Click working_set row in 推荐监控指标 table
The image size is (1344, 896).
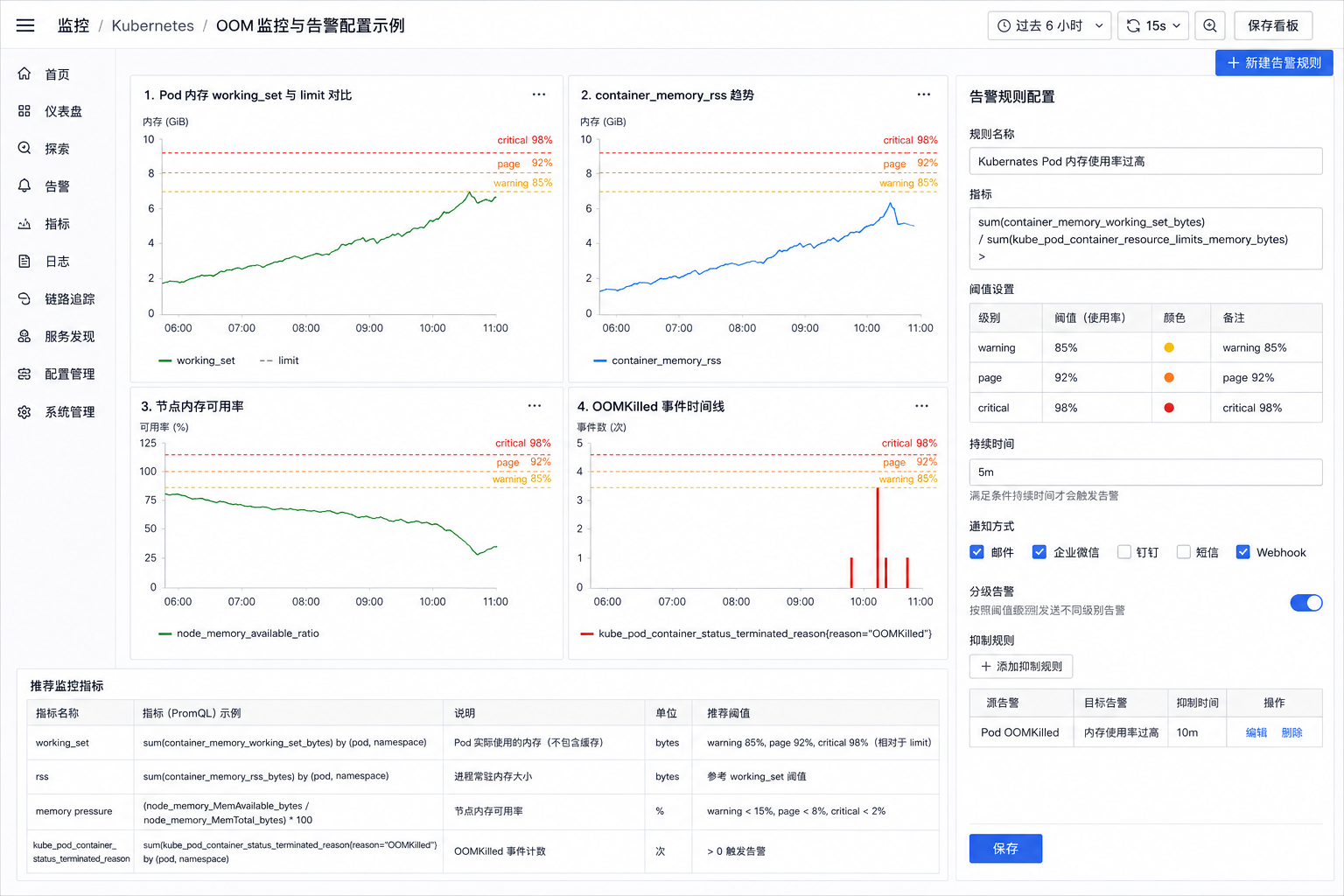[x=483, y=743]
